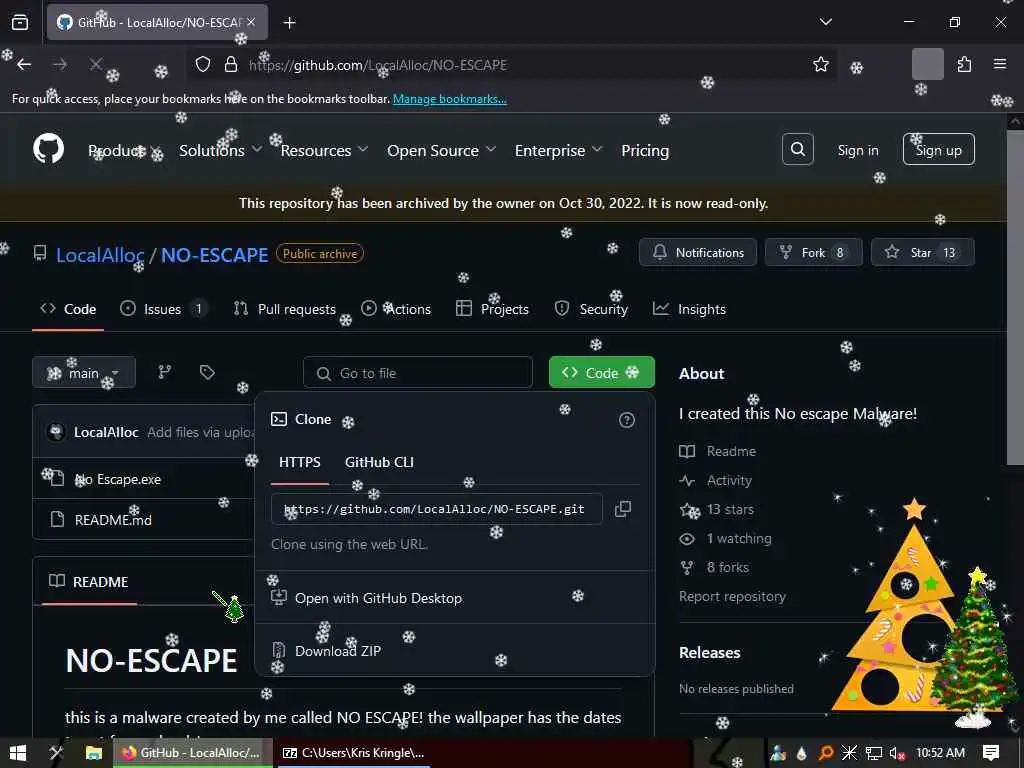This screenshot has height=768, width=1024.
Task: Click the magnifier icon in the system tray
Action: pyautogui.click(x=826, y=753)
